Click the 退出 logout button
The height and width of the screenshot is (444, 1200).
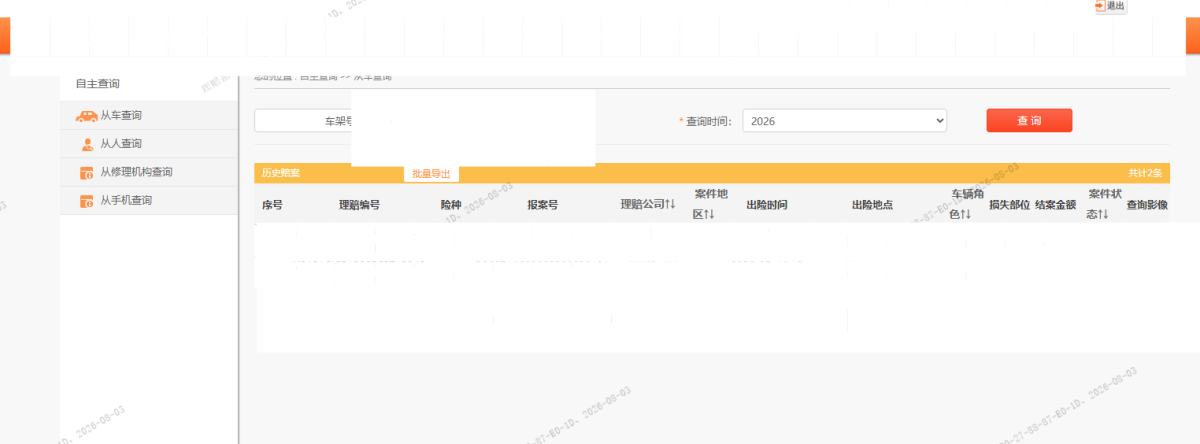[1110, 6]
